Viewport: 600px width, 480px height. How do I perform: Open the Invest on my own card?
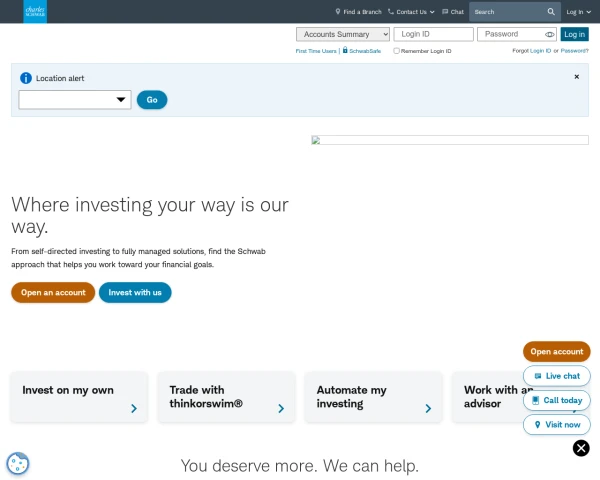79,397
